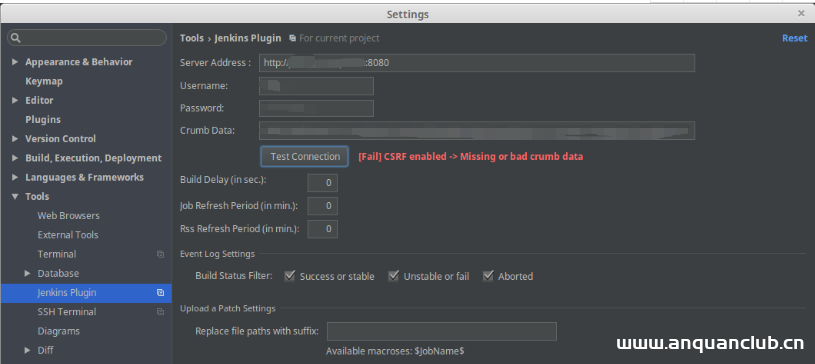Select the Terminal settings entry
Image resolution: width=815 pixels, height=364 pixels.
[57, 254]
